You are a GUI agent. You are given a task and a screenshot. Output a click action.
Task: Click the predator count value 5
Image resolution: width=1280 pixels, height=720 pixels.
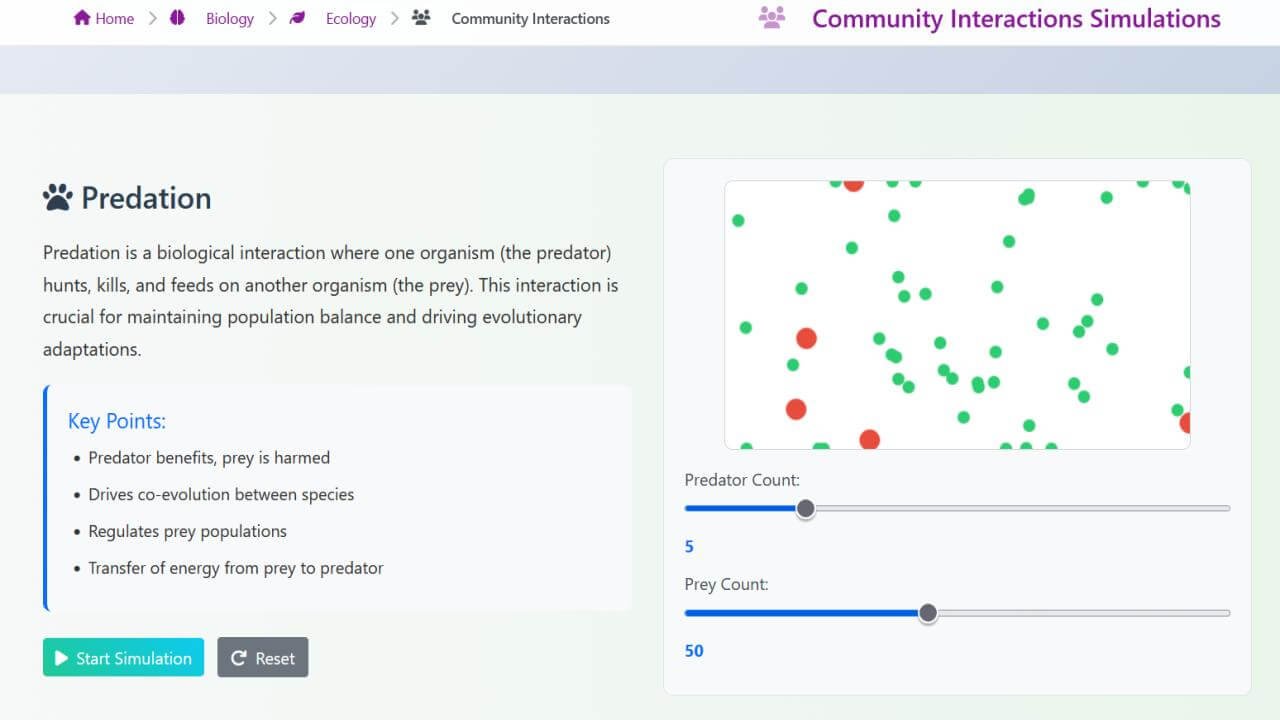(689, 547)
